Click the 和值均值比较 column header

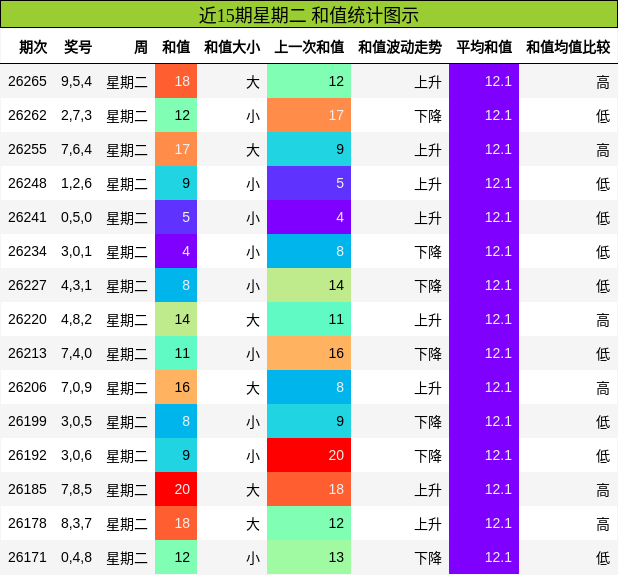[x=568, y=47]
